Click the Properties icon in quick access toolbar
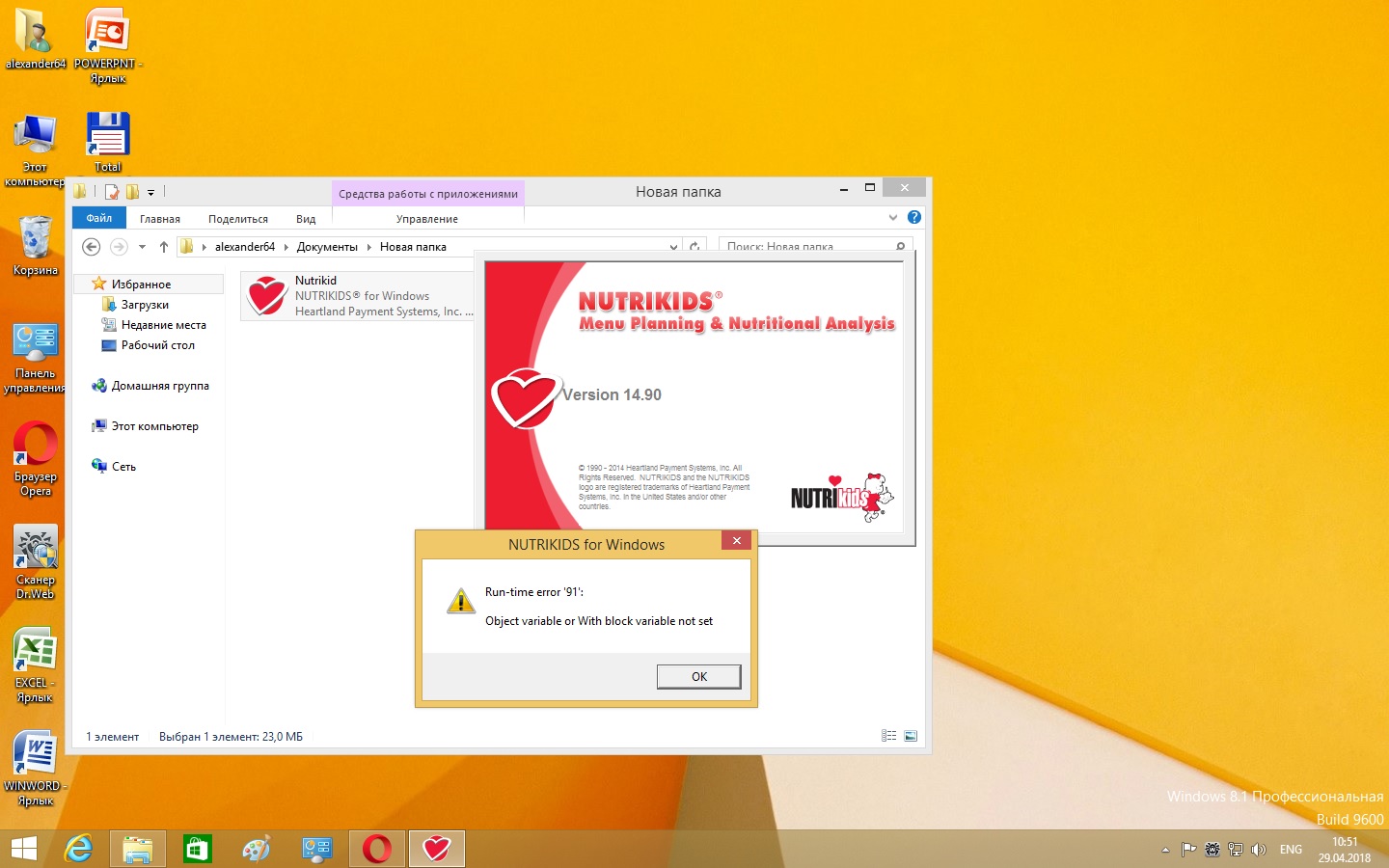 coord(112,192)
